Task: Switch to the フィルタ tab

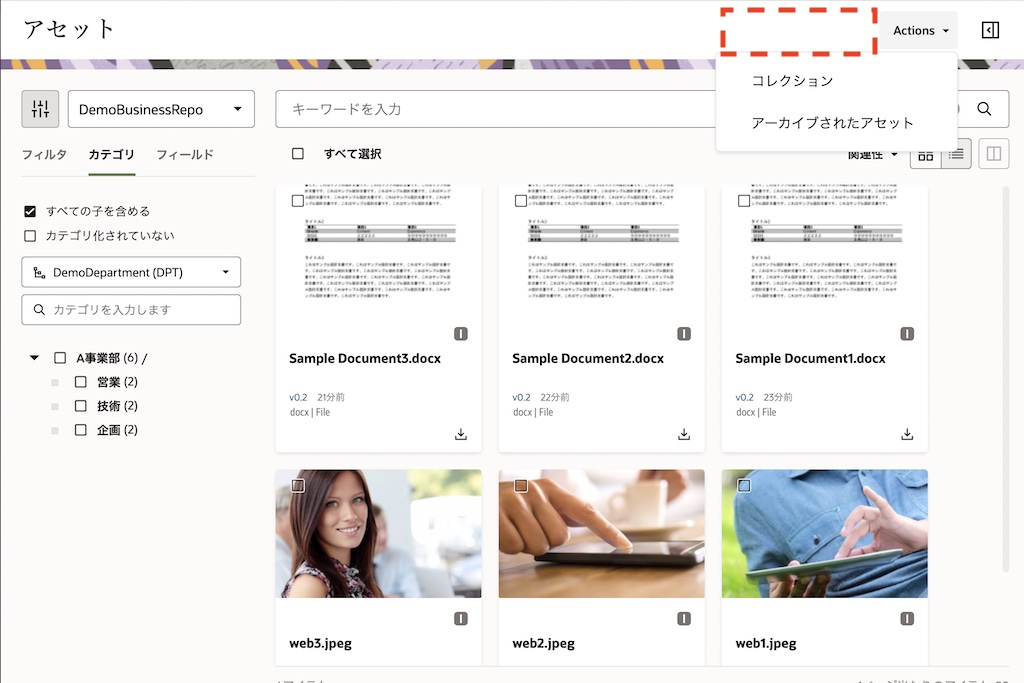Action: [x=44, y=155]
